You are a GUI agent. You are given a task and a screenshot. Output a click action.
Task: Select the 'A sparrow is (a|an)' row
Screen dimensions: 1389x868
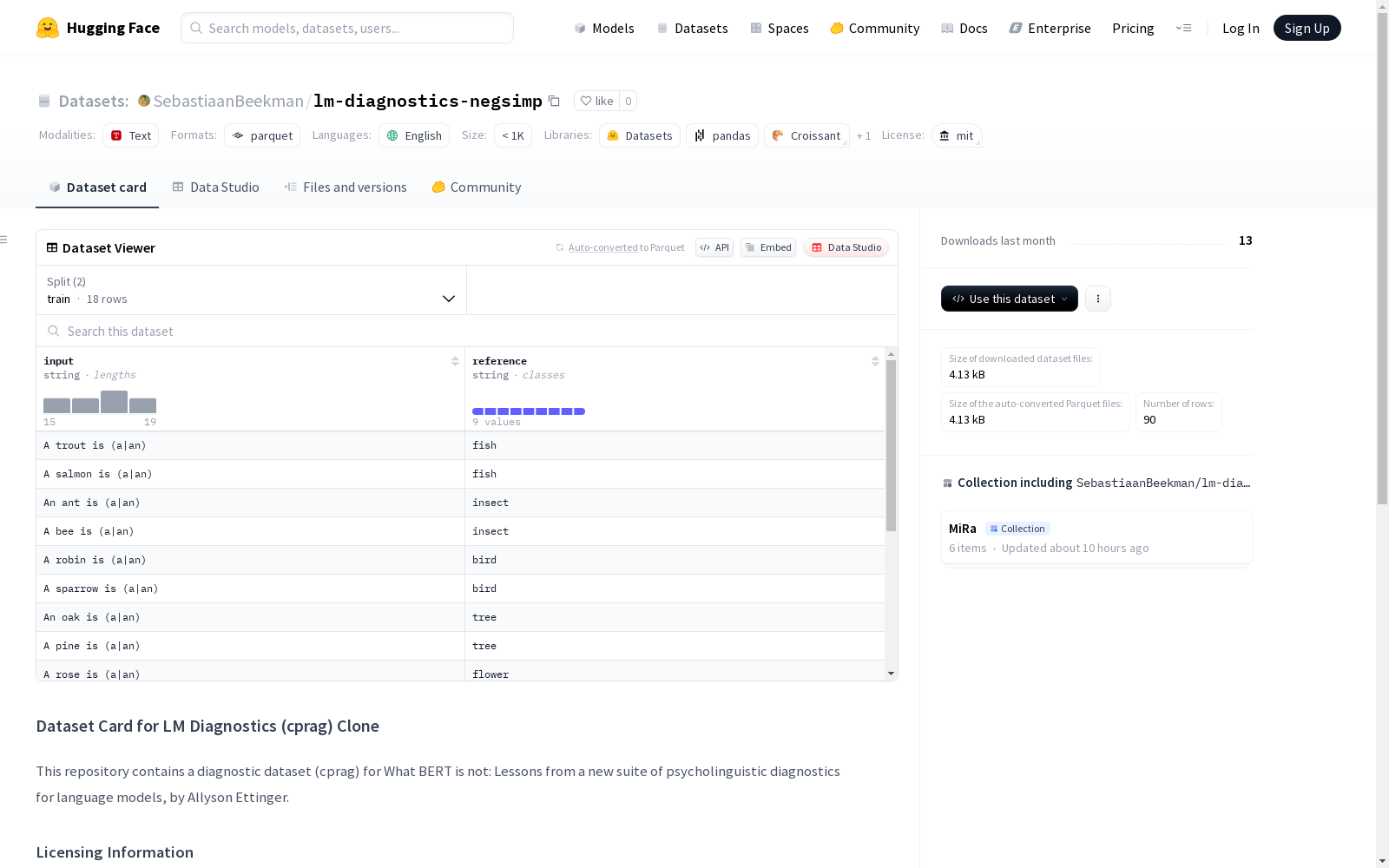[460, 589]
